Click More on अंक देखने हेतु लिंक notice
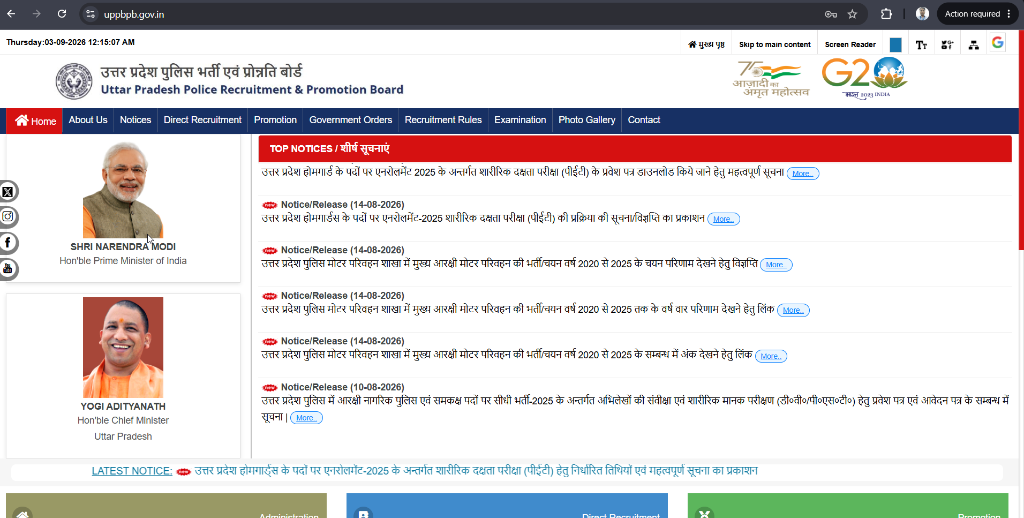1024x518 pixels. click(x=771, y=357)
